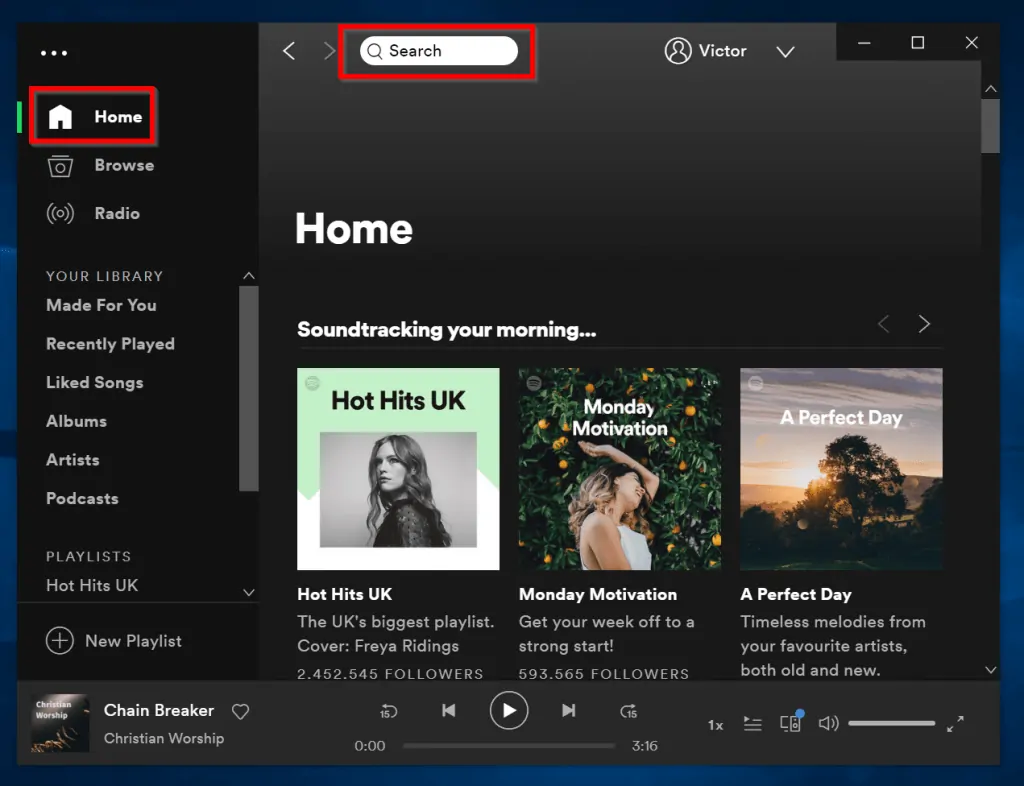Like Chain Breaker with the heart
The height and width of the screenshot is (786, 1024).
(x=240, y=711)
